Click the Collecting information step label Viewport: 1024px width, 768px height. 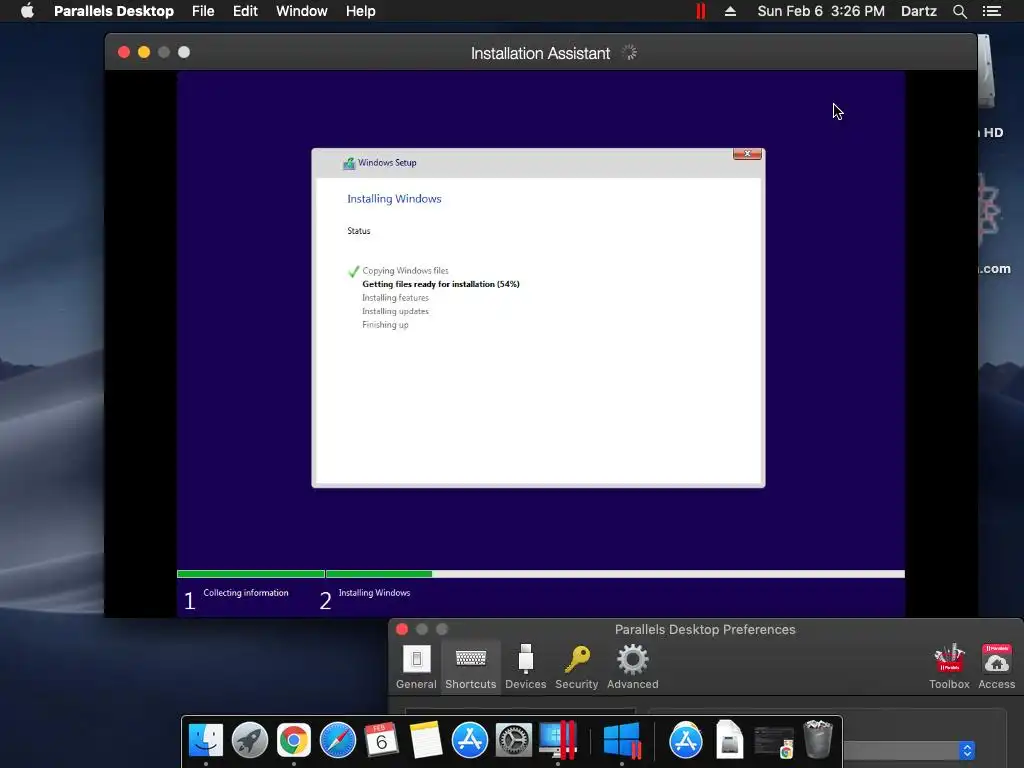click(x=246, y=593)
